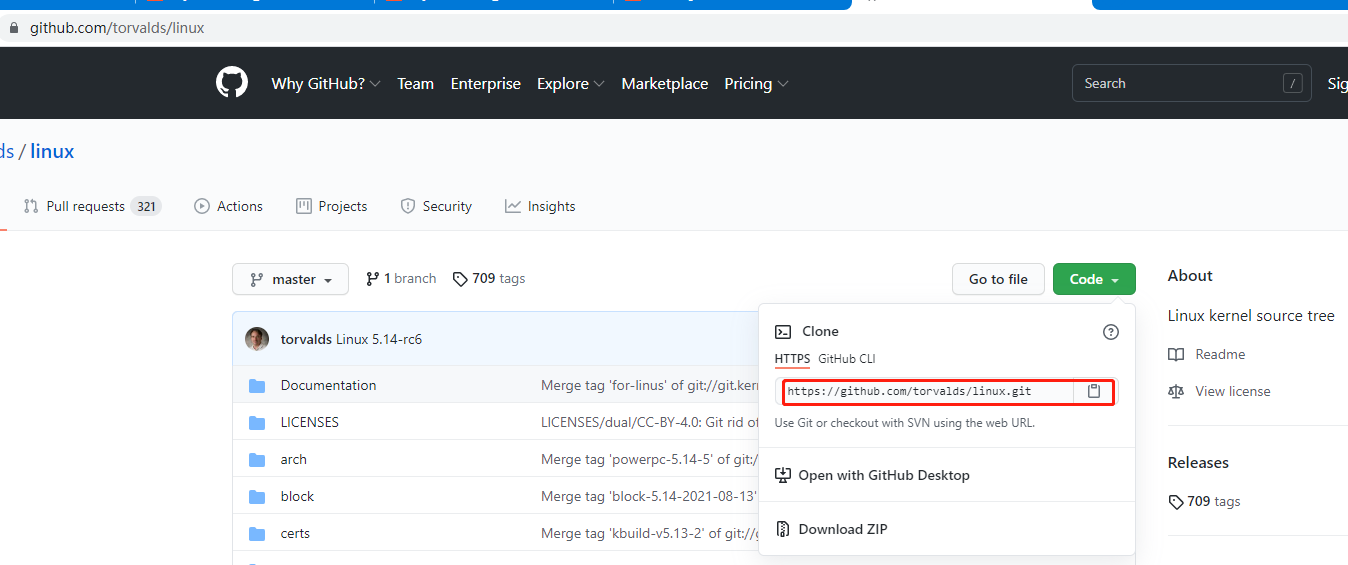Image resolution: width=1348 pixels, height=565 pixels.
Task: Click the 321 pull requests counter badge
Action: [146, 206]
